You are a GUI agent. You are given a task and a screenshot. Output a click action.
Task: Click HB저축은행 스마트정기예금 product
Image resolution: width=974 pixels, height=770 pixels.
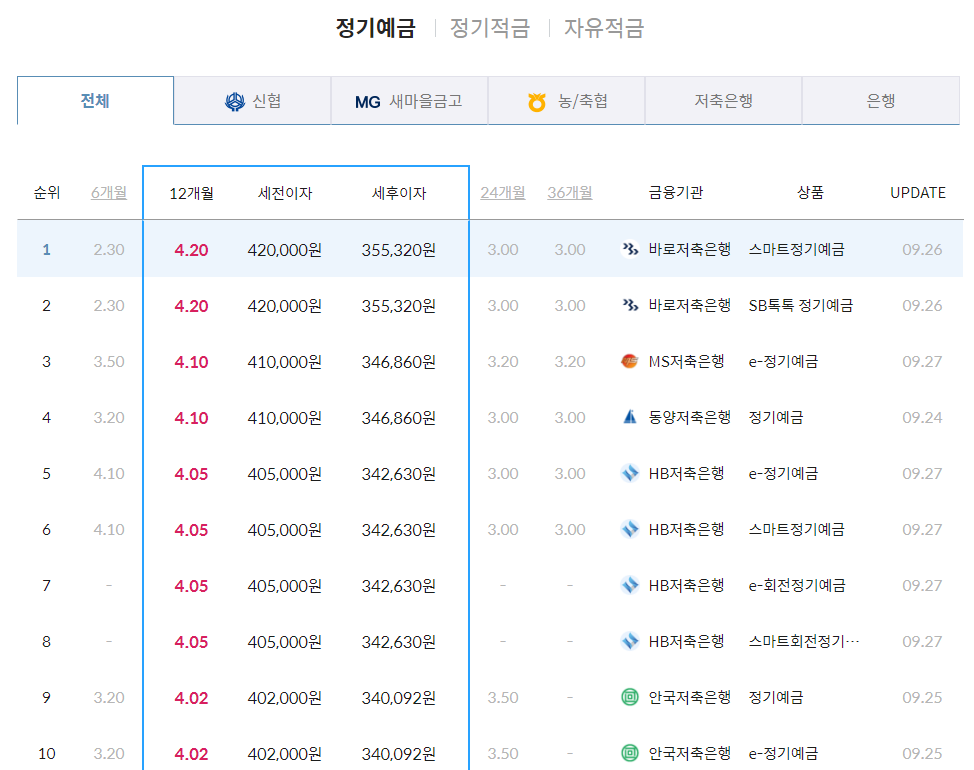coord(796,529)
